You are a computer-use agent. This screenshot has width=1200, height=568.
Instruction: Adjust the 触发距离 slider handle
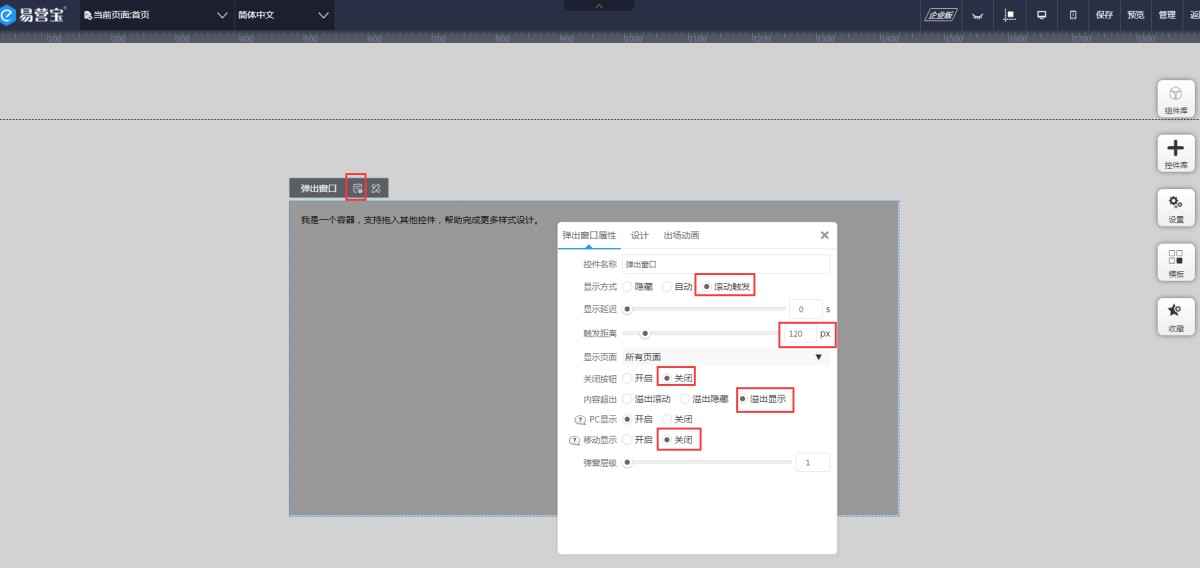click(645, 333)
